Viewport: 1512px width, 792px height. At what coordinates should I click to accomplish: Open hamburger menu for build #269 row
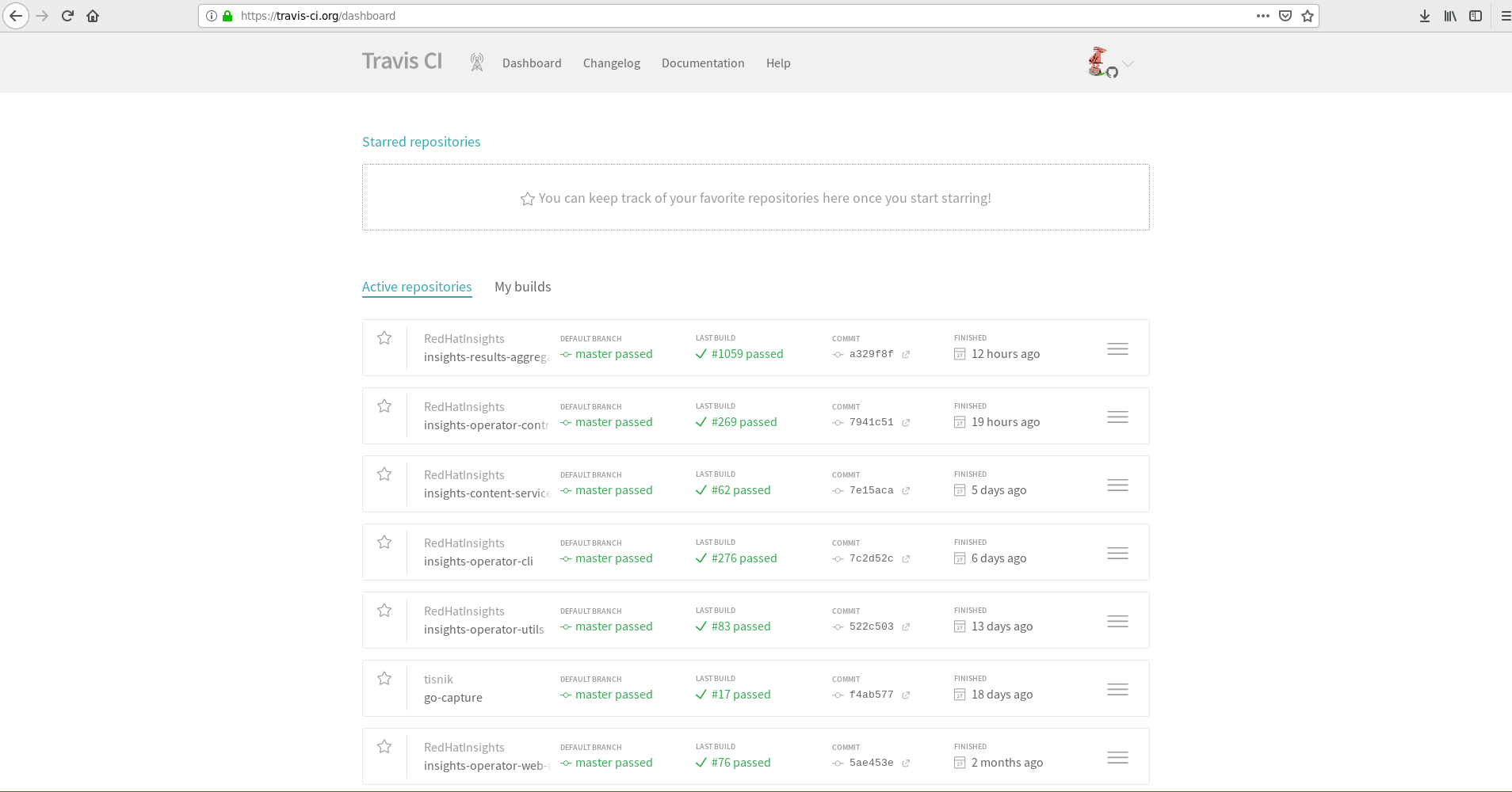(x=1117, y=417)
